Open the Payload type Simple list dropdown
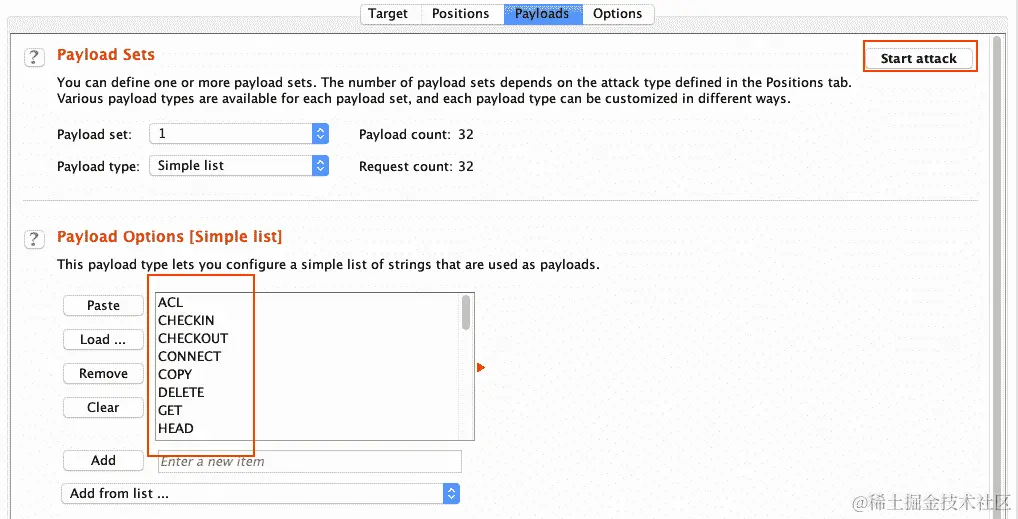This screenshot has width=1018, height=519. pyautogui.click(x=239, y=166)
